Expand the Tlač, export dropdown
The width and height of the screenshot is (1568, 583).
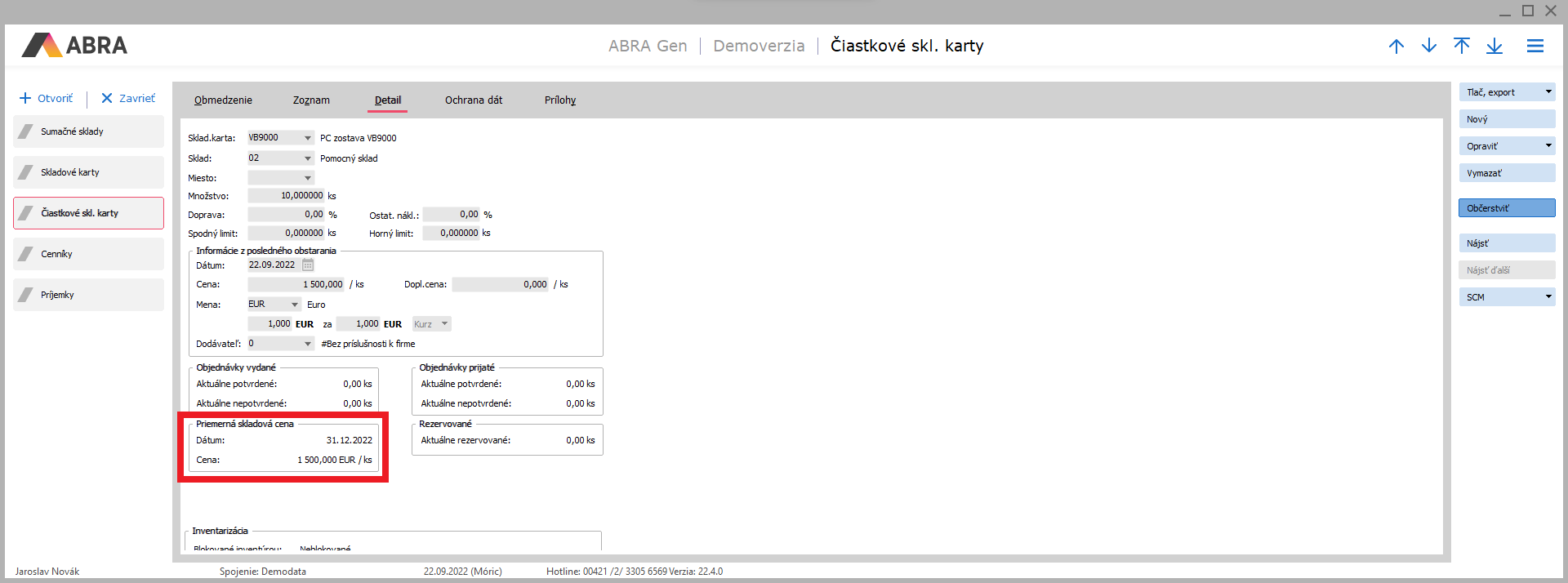(1548, 92)
